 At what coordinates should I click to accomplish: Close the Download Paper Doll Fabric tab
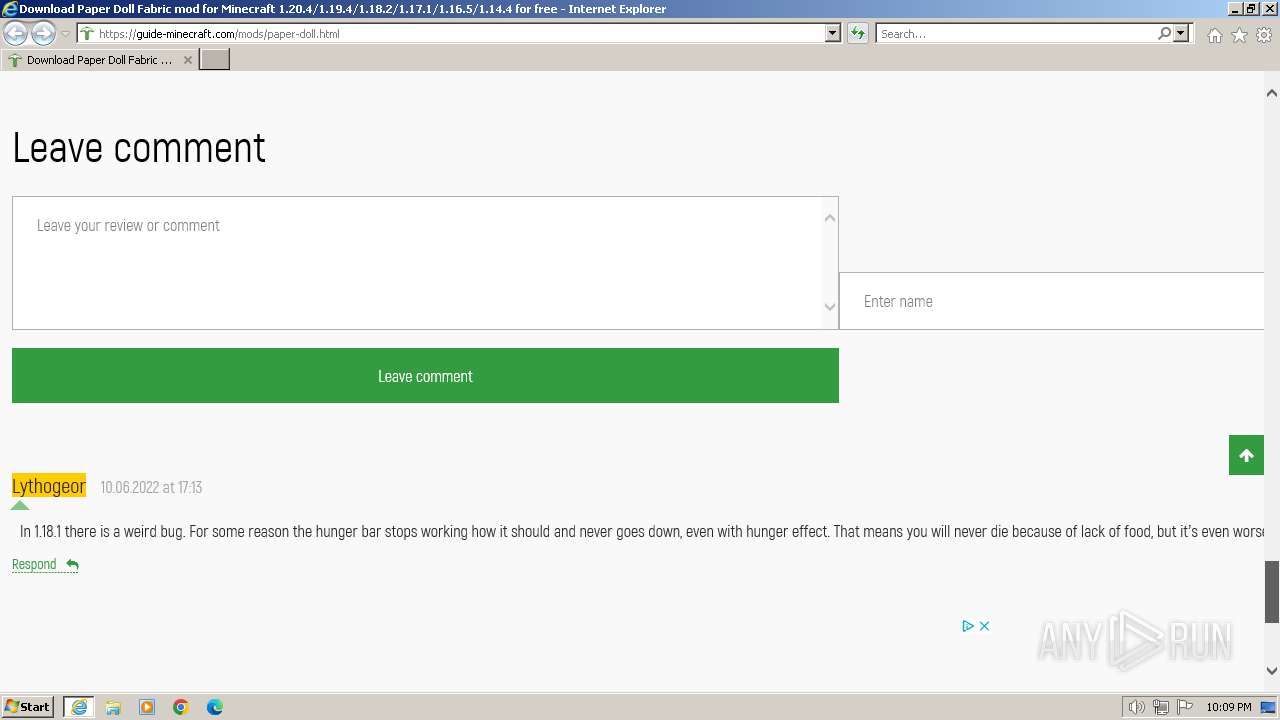[x=188, y=60]
